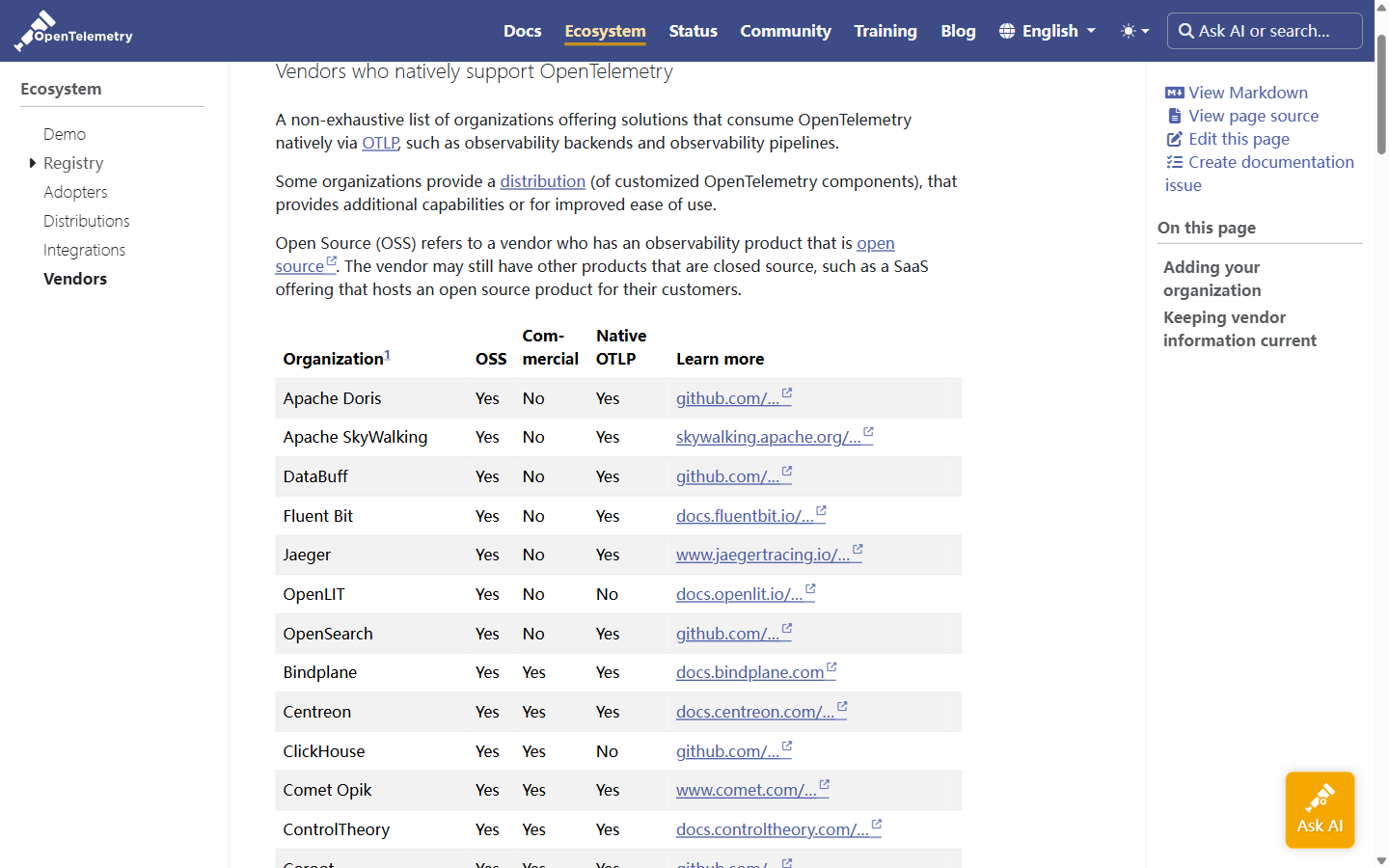1389x868 pixels.
Task: Click the Ecosystem sidebar heading
Action: 61,89
